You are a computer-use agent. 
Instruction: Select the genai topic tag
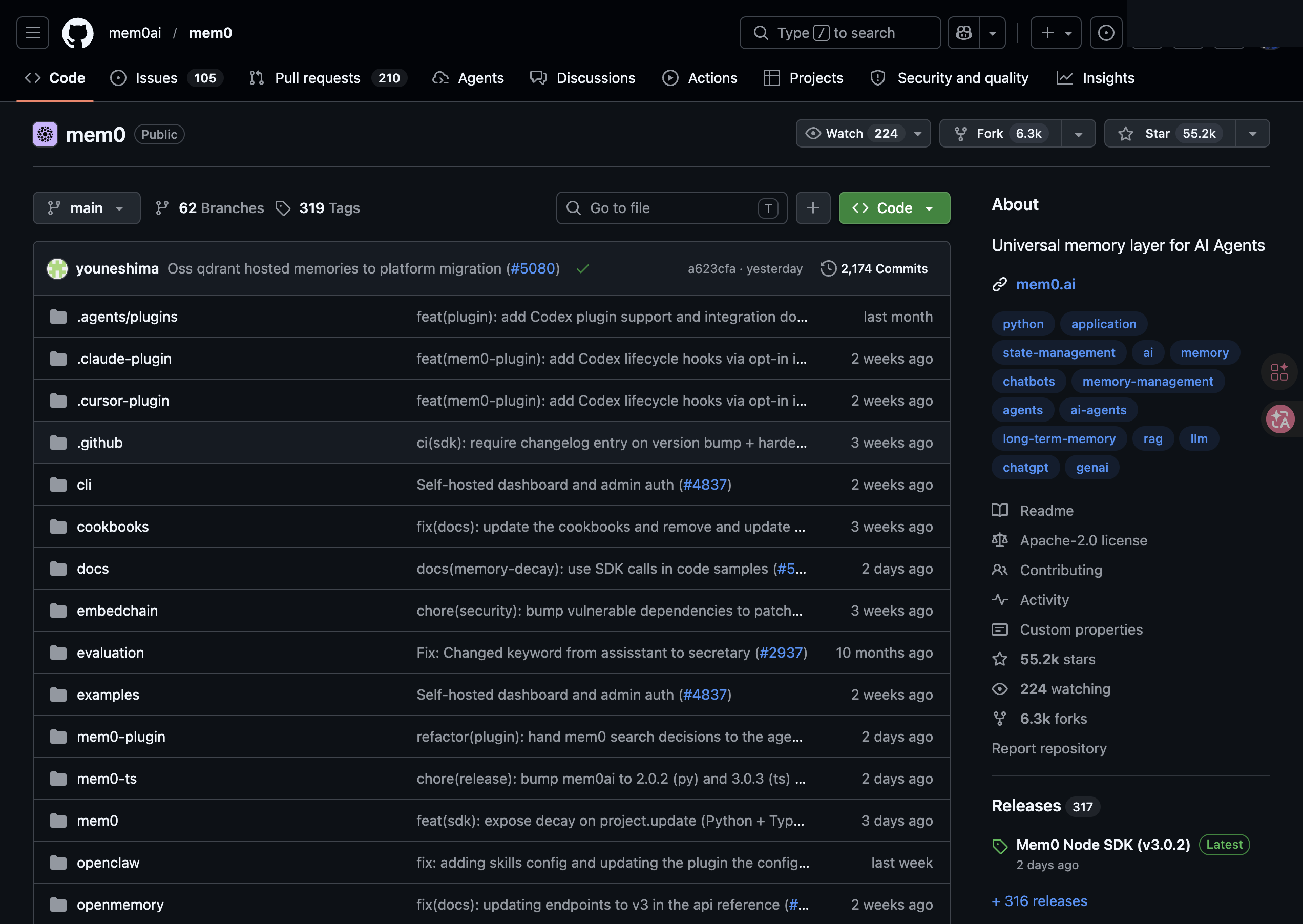[x=1092, y=467]
